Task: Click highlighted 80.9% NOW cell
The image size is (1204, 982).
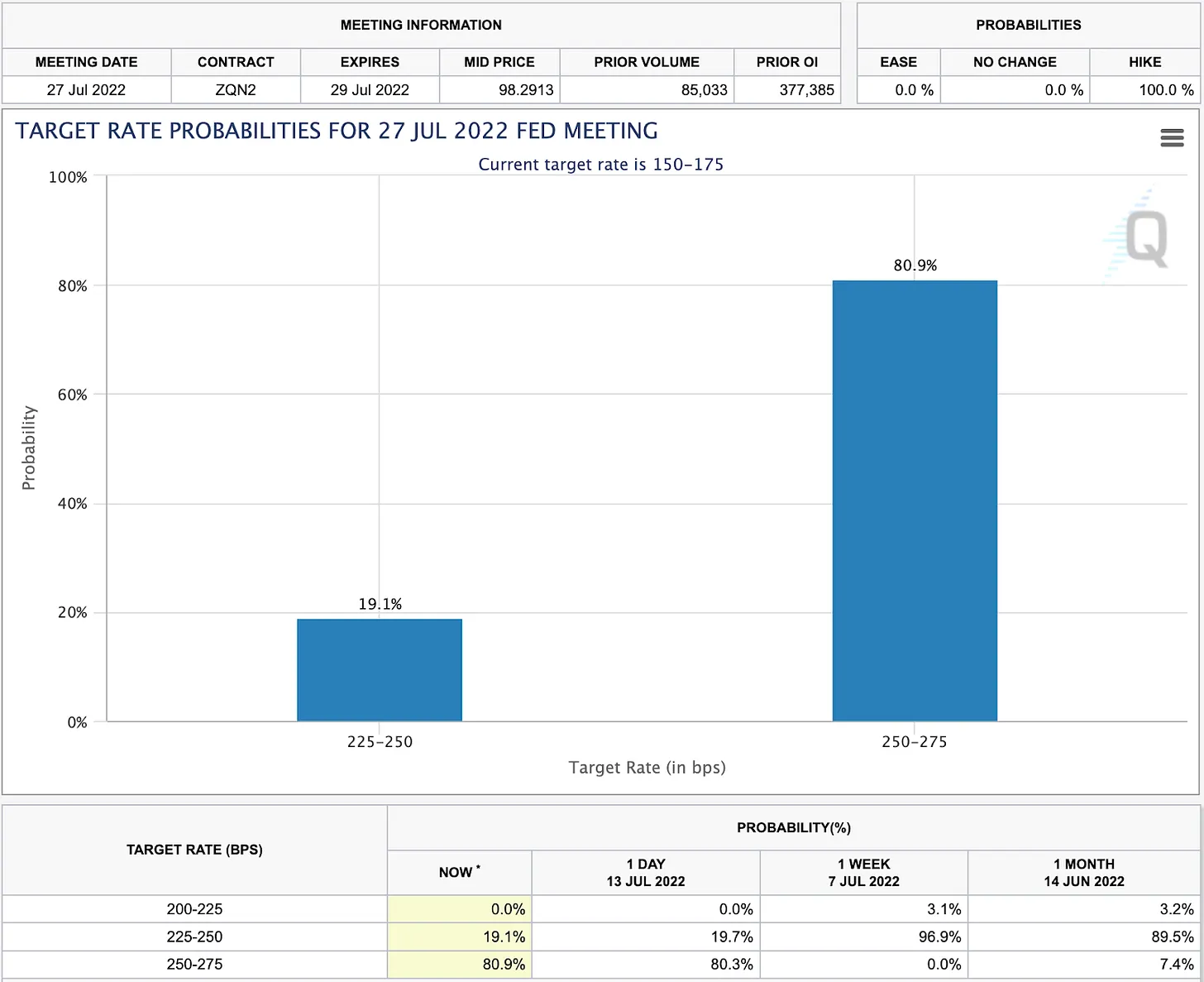Action: [x=504, y=965]
